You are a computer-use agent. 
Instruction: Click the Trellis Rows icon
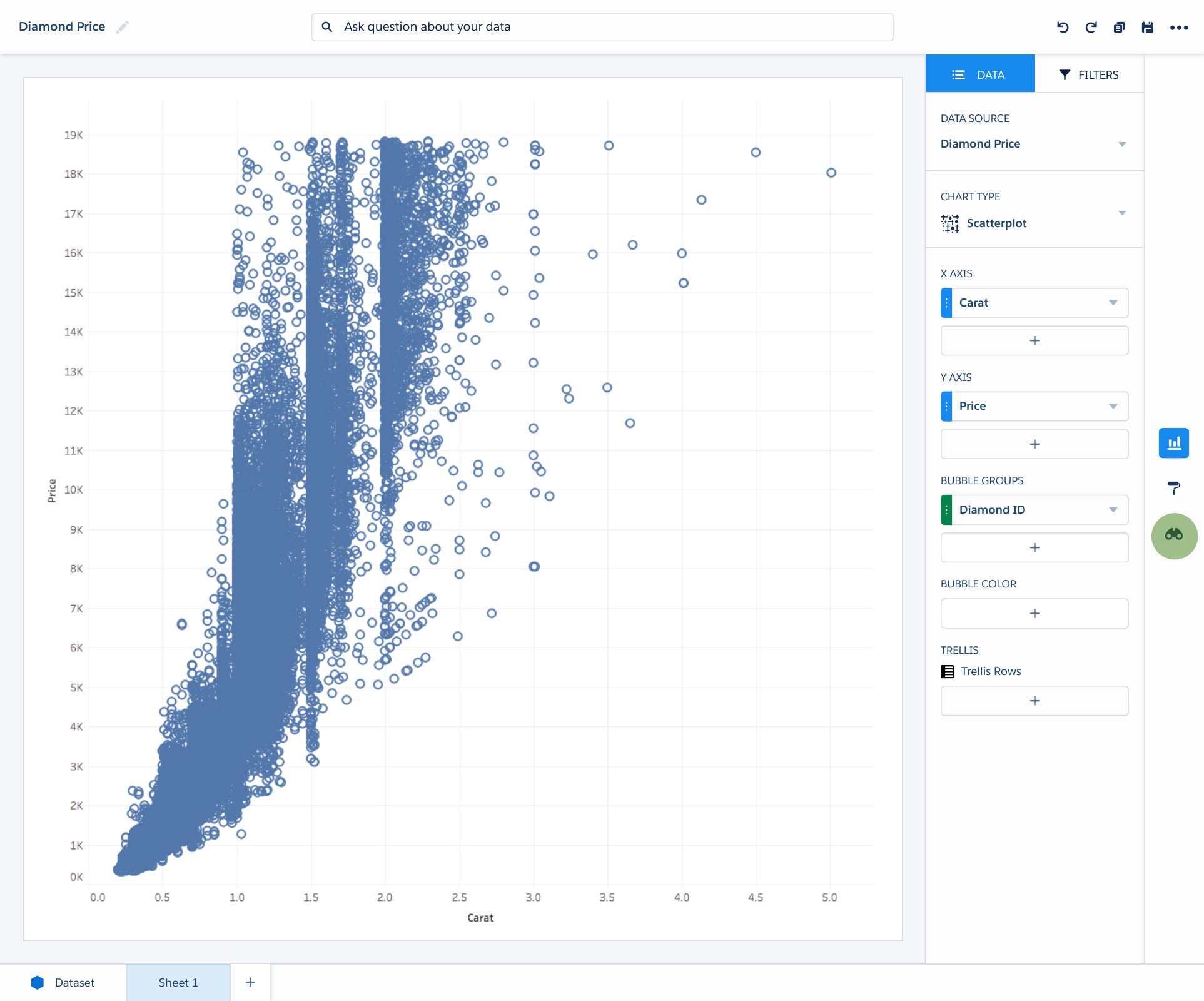[x=948, y=671]
